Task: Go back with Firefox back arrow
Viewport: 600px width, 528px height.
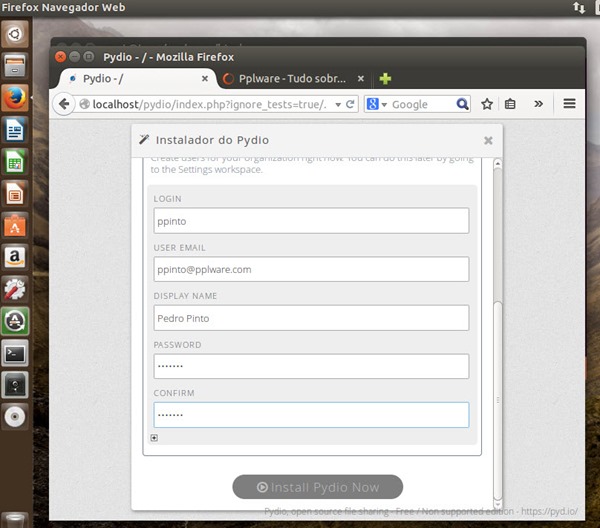Action: pyautogui.click(x=64, y=104)
